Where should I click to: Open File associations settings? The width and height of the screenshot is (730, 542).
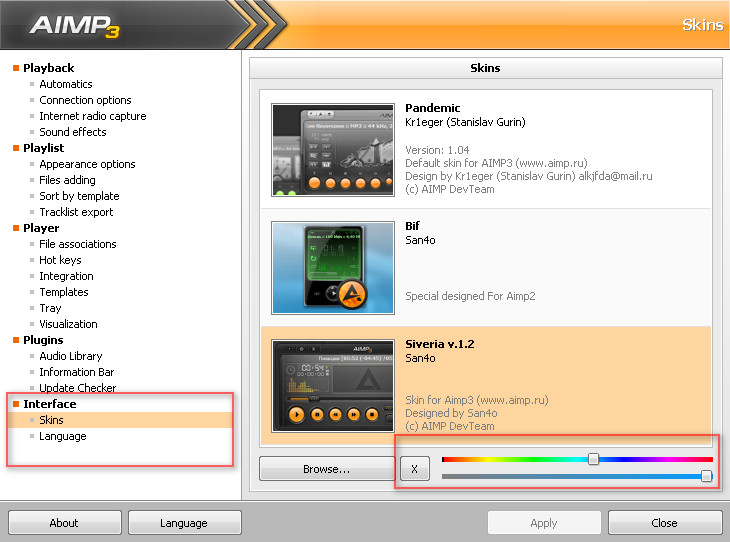pos(78,244)
